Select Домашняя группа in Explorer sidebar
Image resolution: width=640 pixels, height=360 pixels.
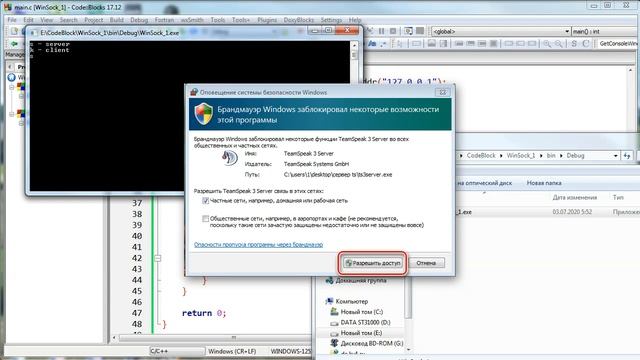pyautogui.click(x=356, y=280)
